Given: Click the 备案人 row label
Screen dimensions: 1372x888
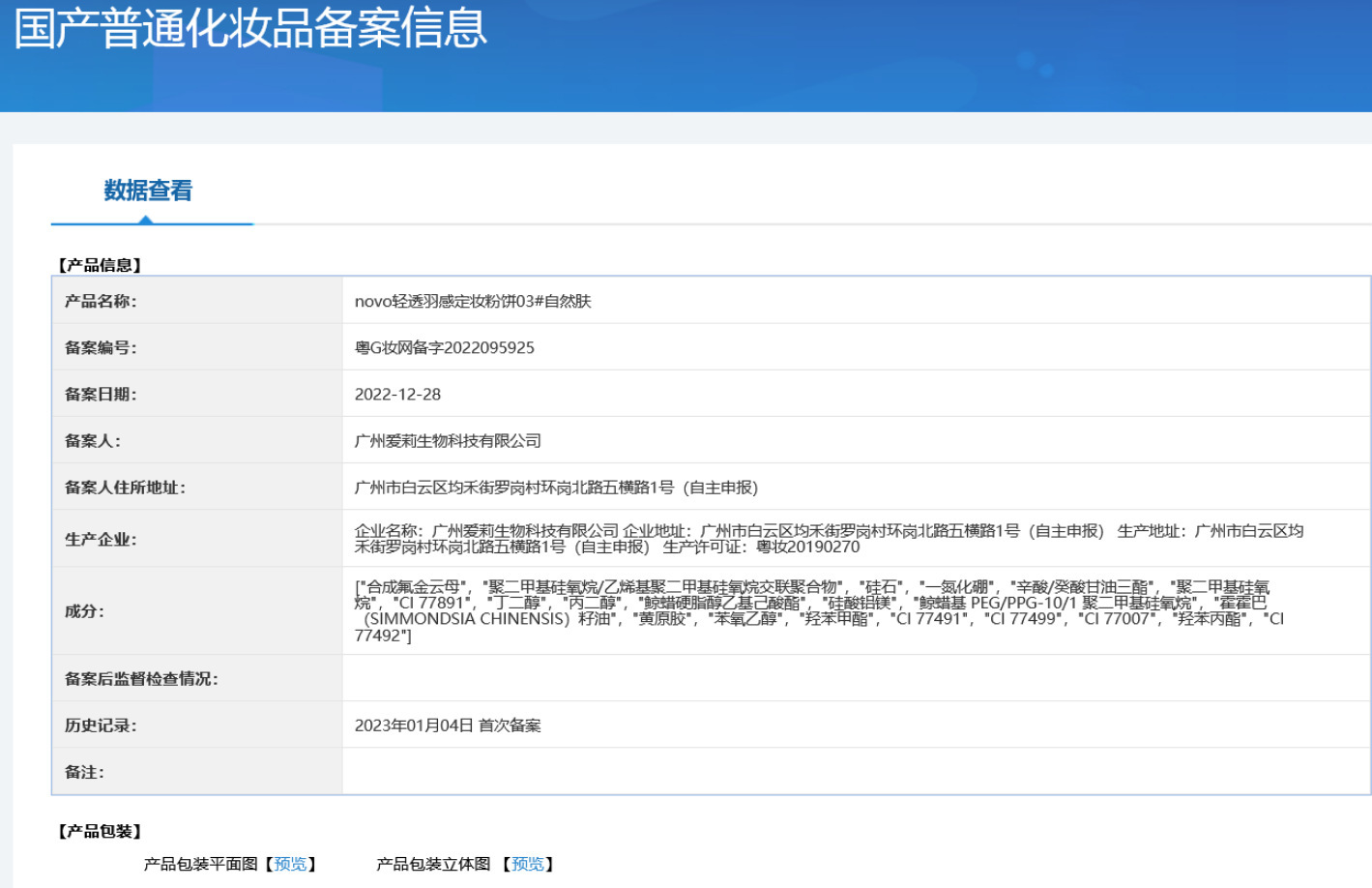Looking at the screenshot, I should (93, 440).
